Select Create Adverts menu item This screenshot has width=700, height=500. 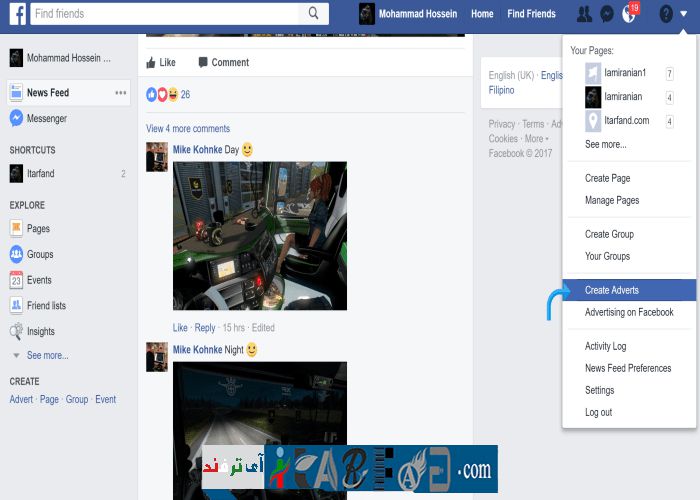pyautogui.click(x=612, y=290)
